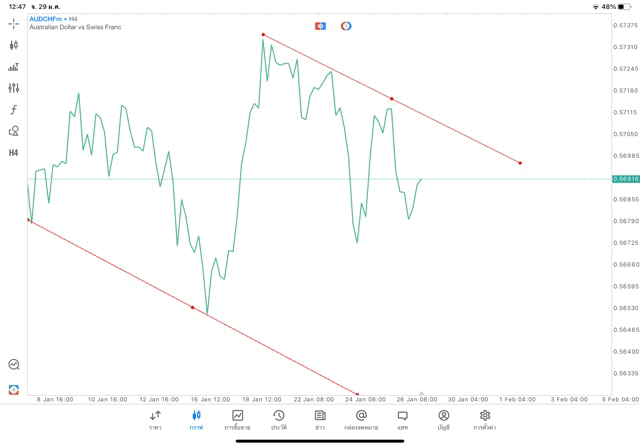The height and width of the screenshot is (447, 640).
Task: Open the chart search icon at bottom-left
Action: tap(14, 365)
